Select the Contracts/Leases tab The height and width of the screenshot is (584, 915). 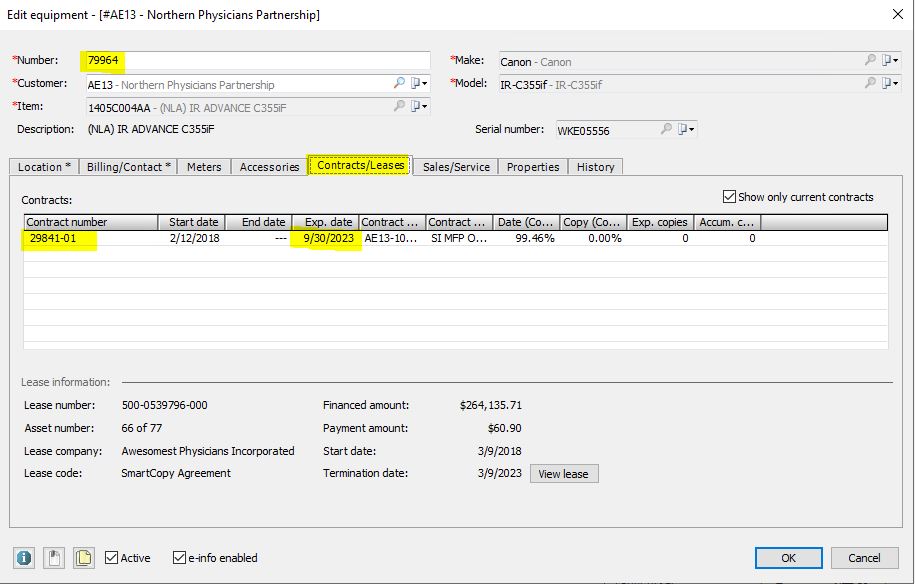[x=361, y=165]
